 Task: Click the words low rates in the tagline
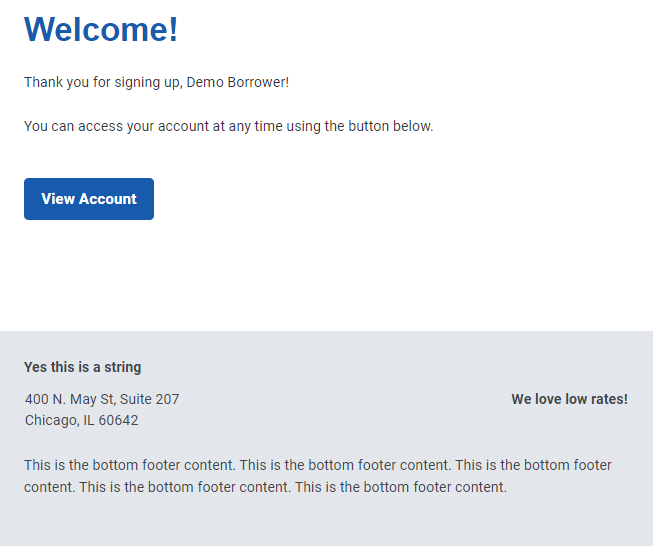coord(594,399)
